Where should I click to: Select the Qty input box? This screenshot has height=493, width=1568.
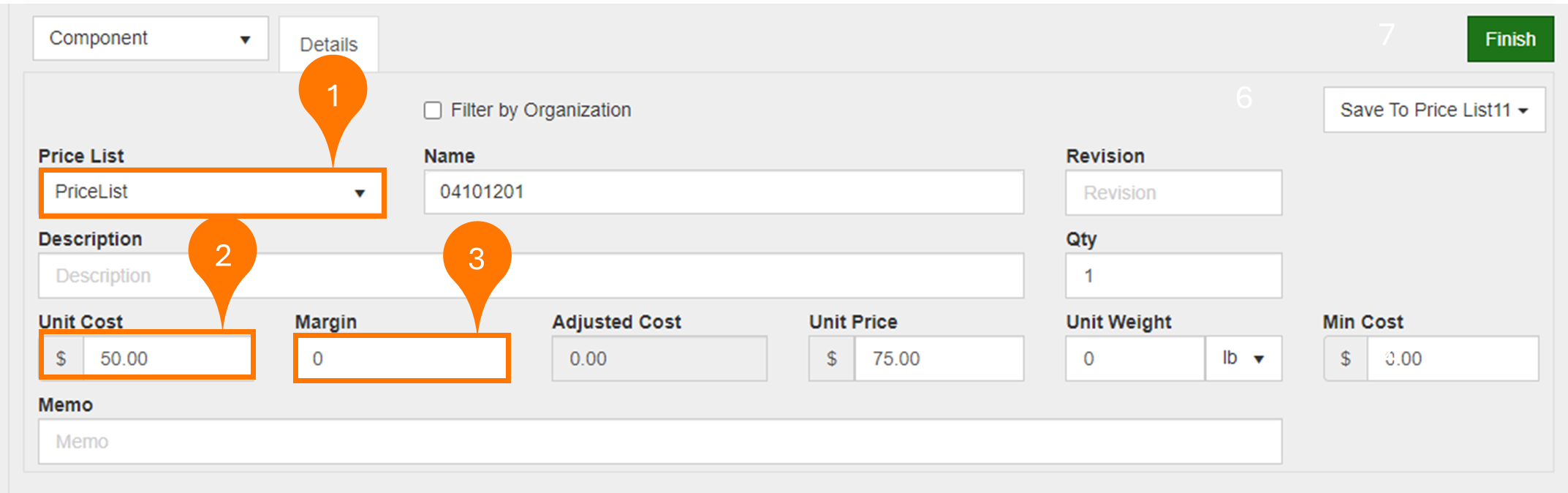point(1173,276)
